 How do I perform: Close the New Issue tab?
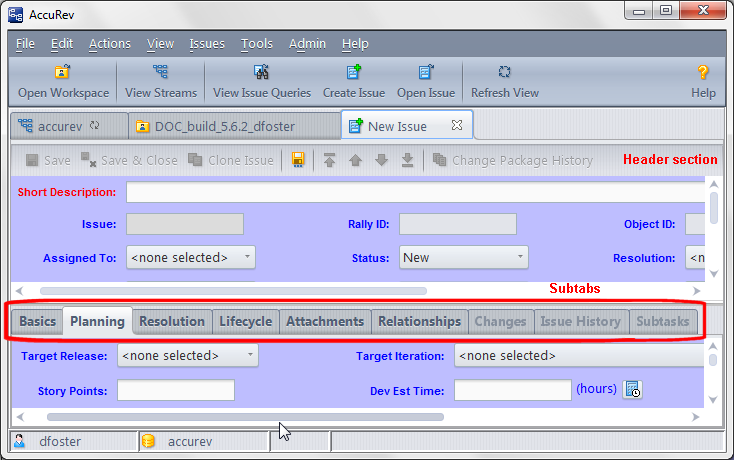click(457, 126)
